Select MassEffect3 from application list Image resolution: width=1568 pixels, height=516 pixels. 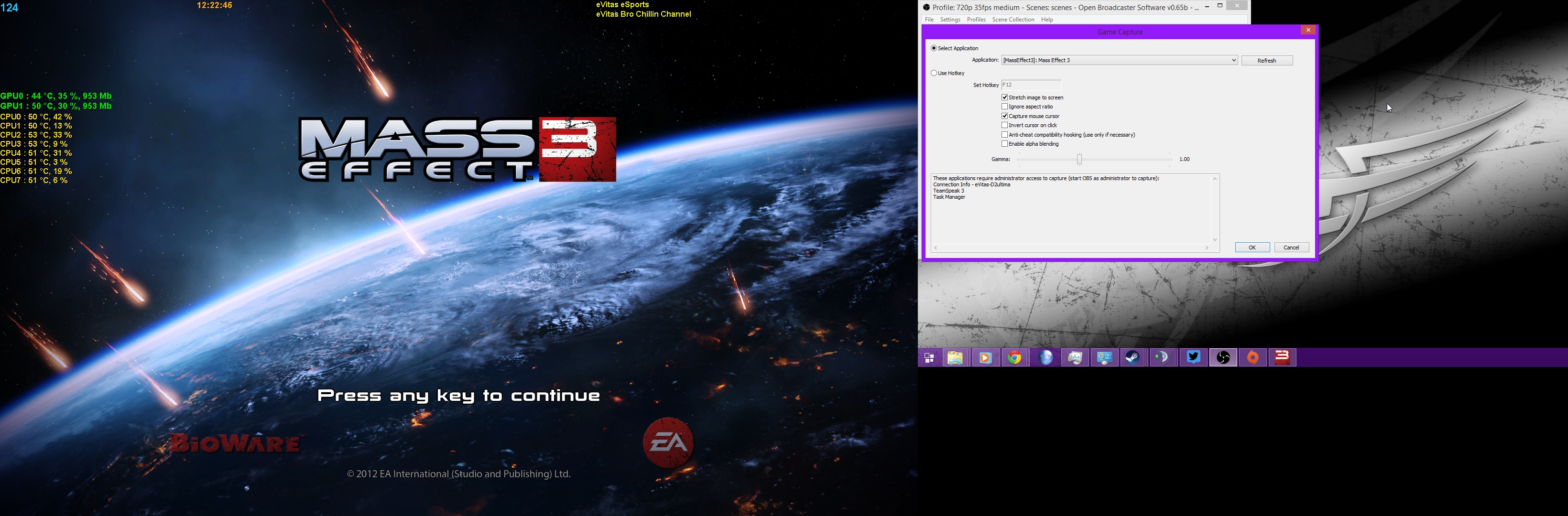[1118, 60]
